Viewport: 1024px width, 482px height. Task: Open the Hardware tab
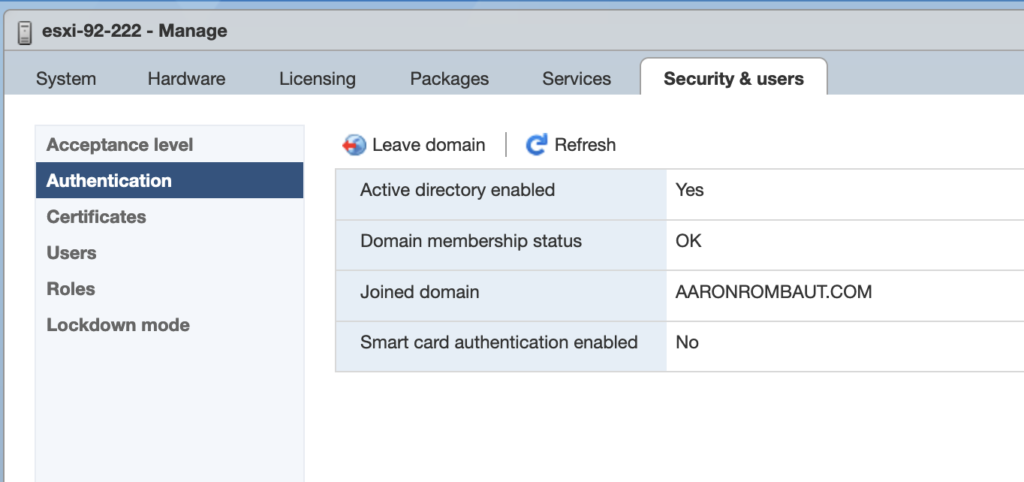pyautogui.click(x=186, y=79)
